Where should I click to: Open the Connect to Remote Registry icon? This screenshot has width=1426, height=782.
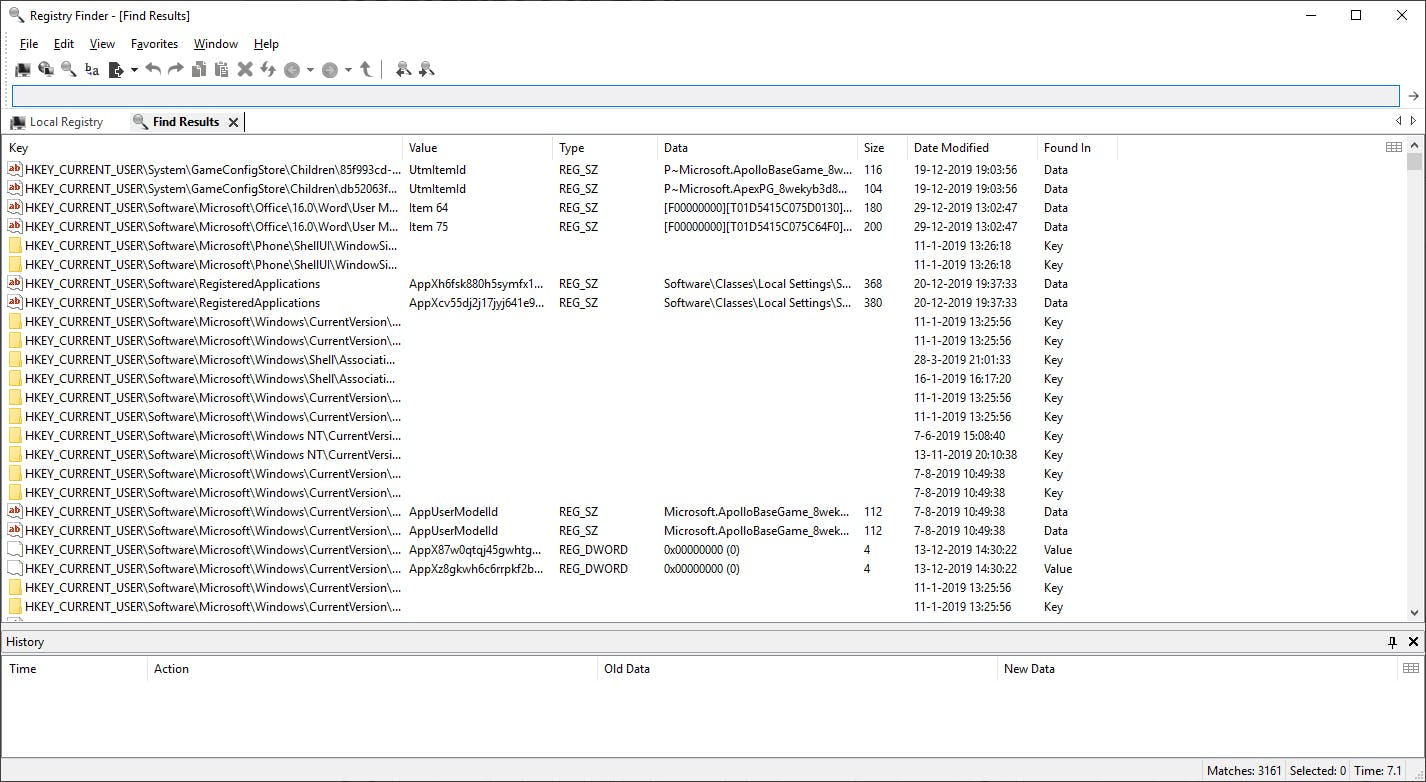[x=46, y=69]
